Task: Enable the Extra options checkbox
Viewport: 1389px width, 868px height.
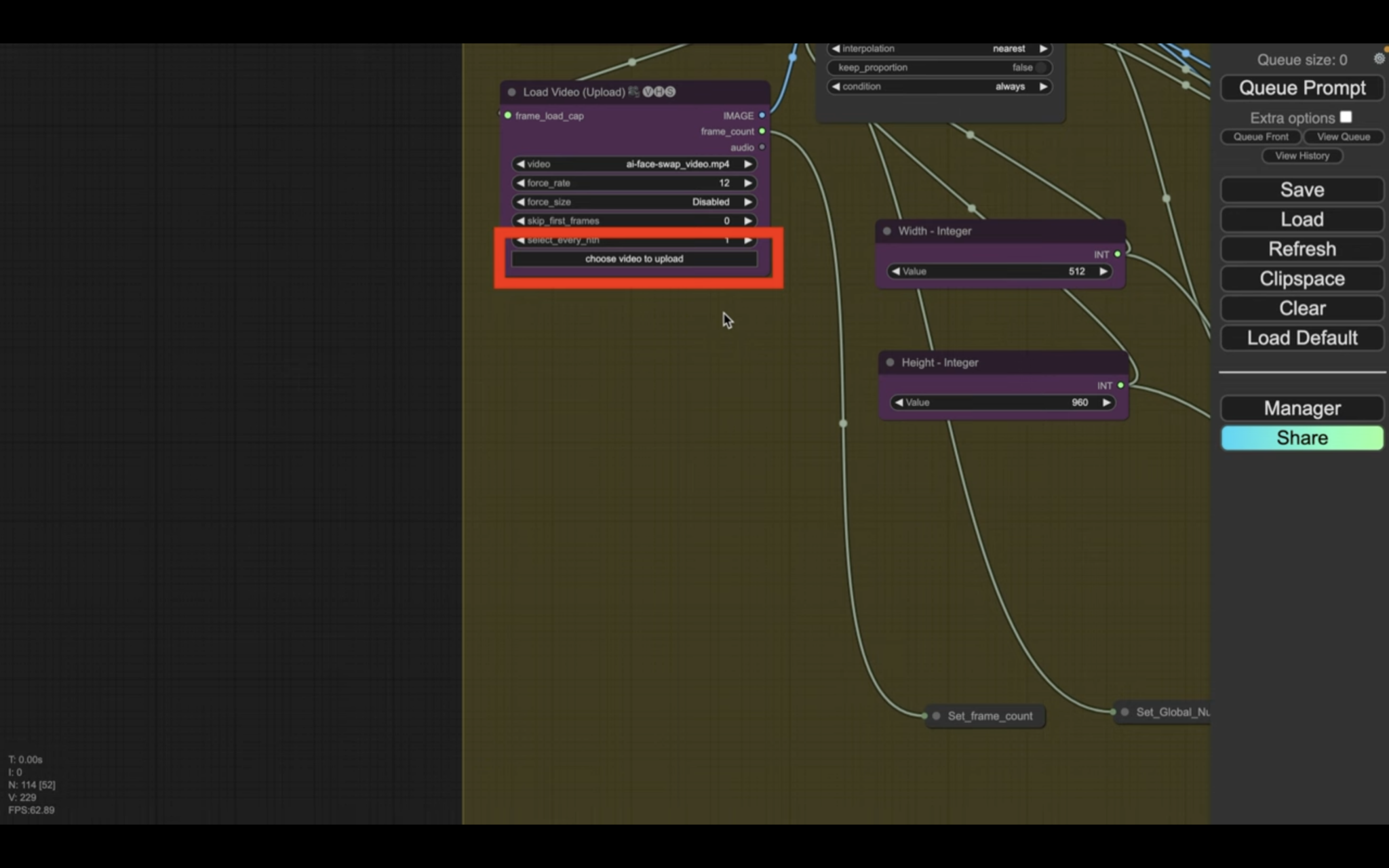Action: click(x=1346, y=117)
